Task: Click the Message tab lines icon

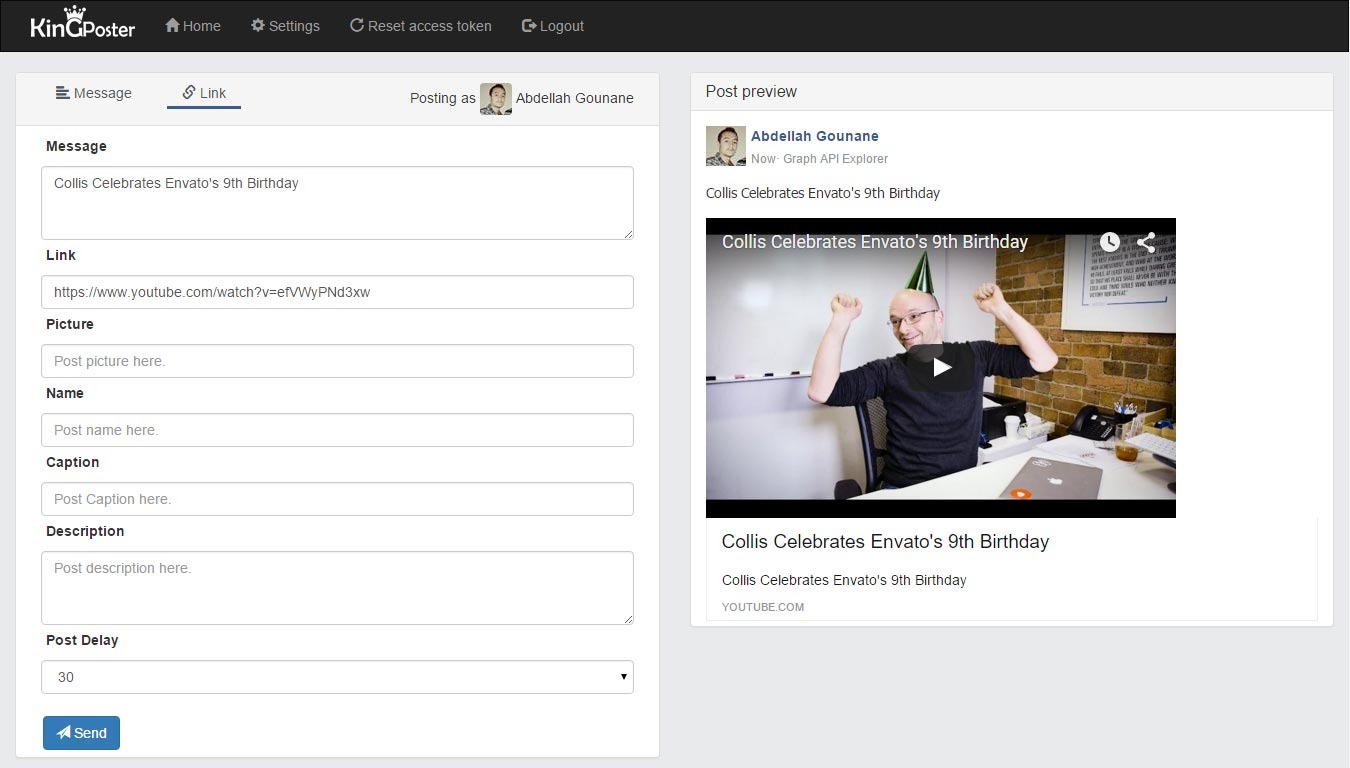Action: [x=62, y=93]
